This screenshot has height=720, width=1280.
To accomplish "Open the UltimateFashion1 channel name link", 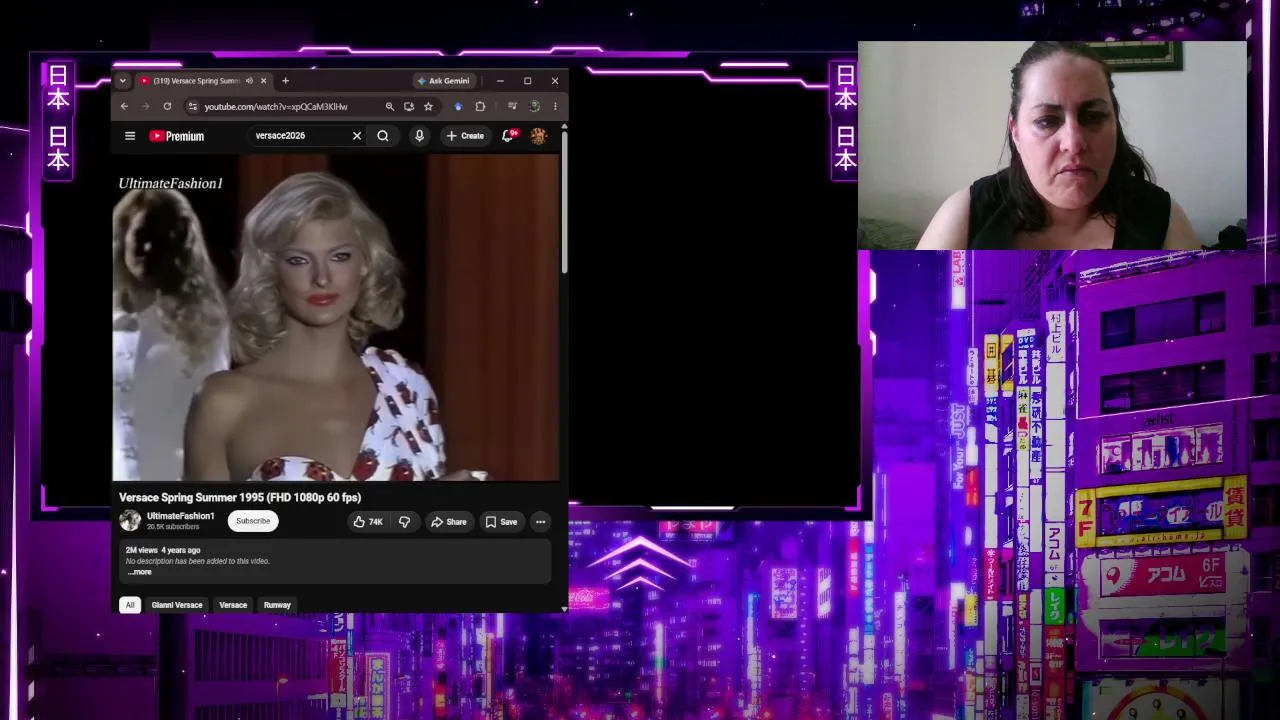I will 181,516.
